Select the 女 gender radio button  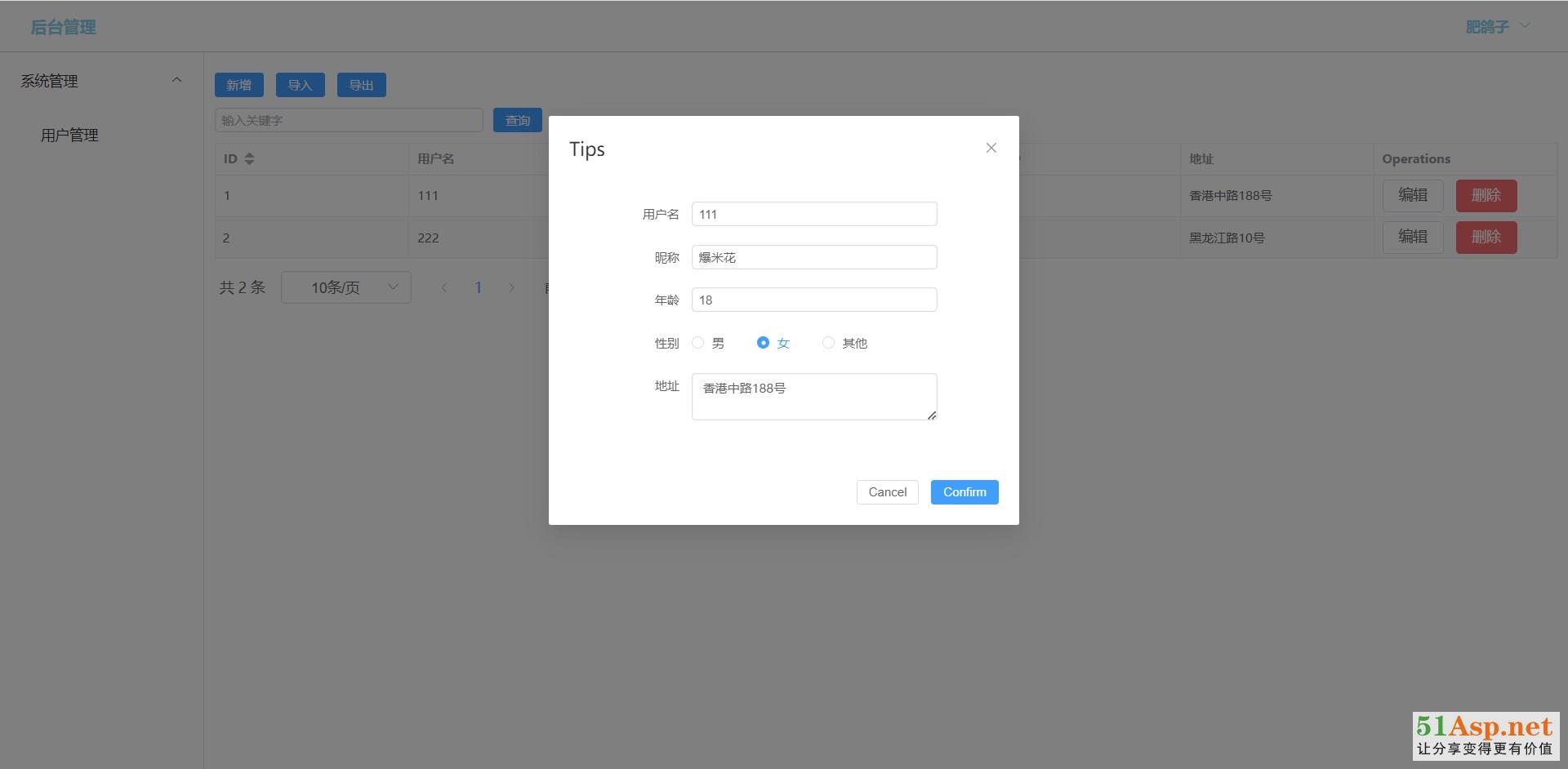tap(763, 343)
